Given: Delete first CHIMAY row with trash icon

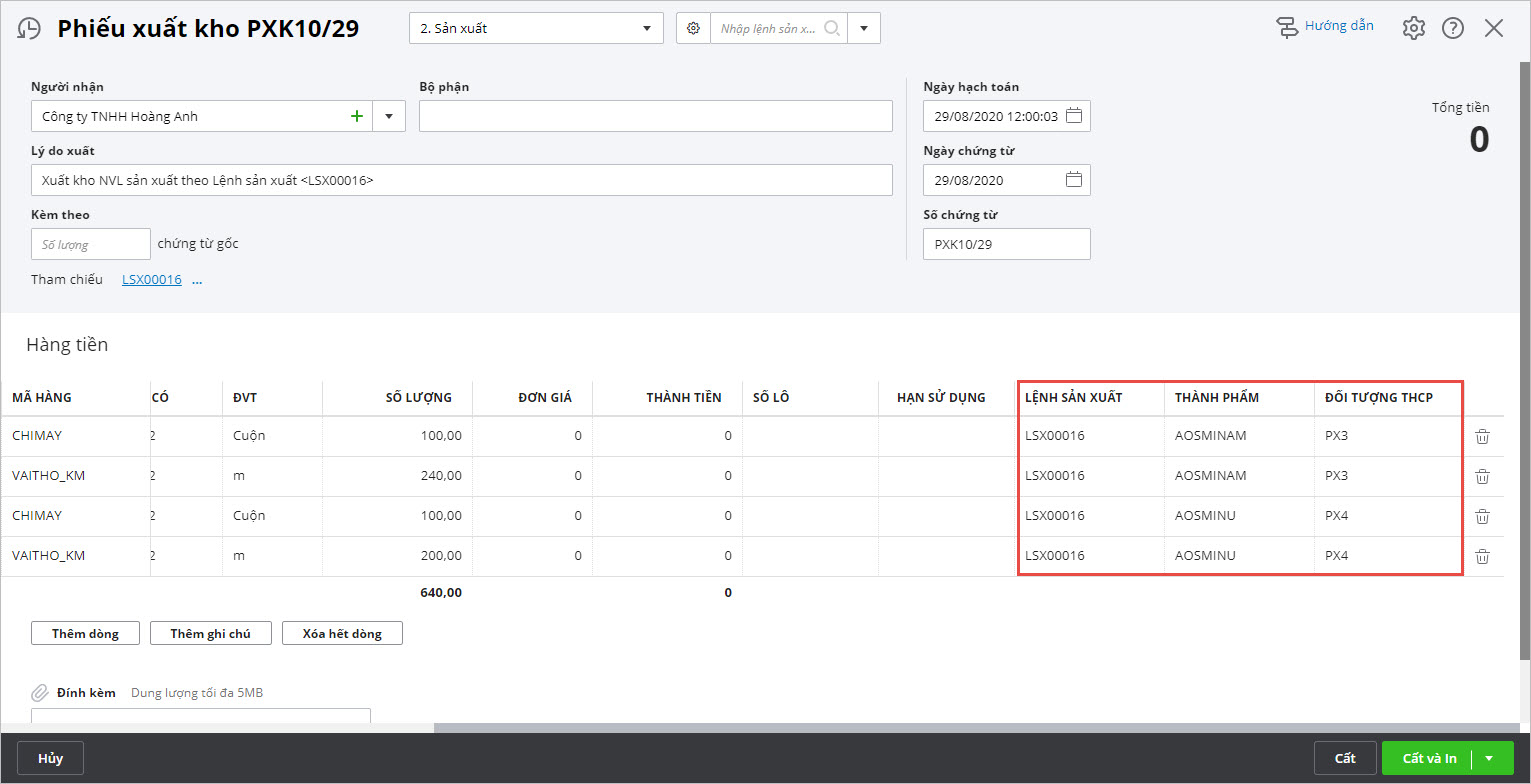Looking at the screenshot, I should pos(1482,436).
